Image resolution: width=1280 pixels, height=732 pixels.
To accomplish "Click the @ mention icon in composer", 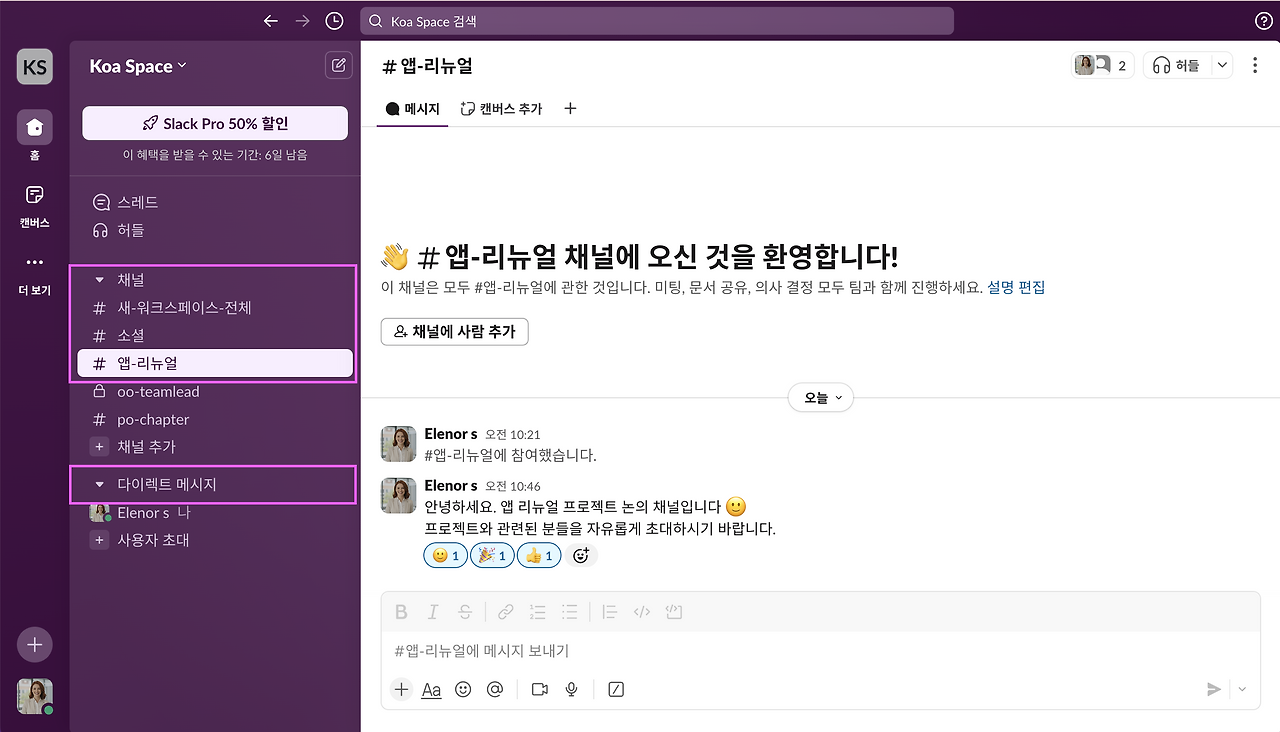I will [x=495, y=689].
